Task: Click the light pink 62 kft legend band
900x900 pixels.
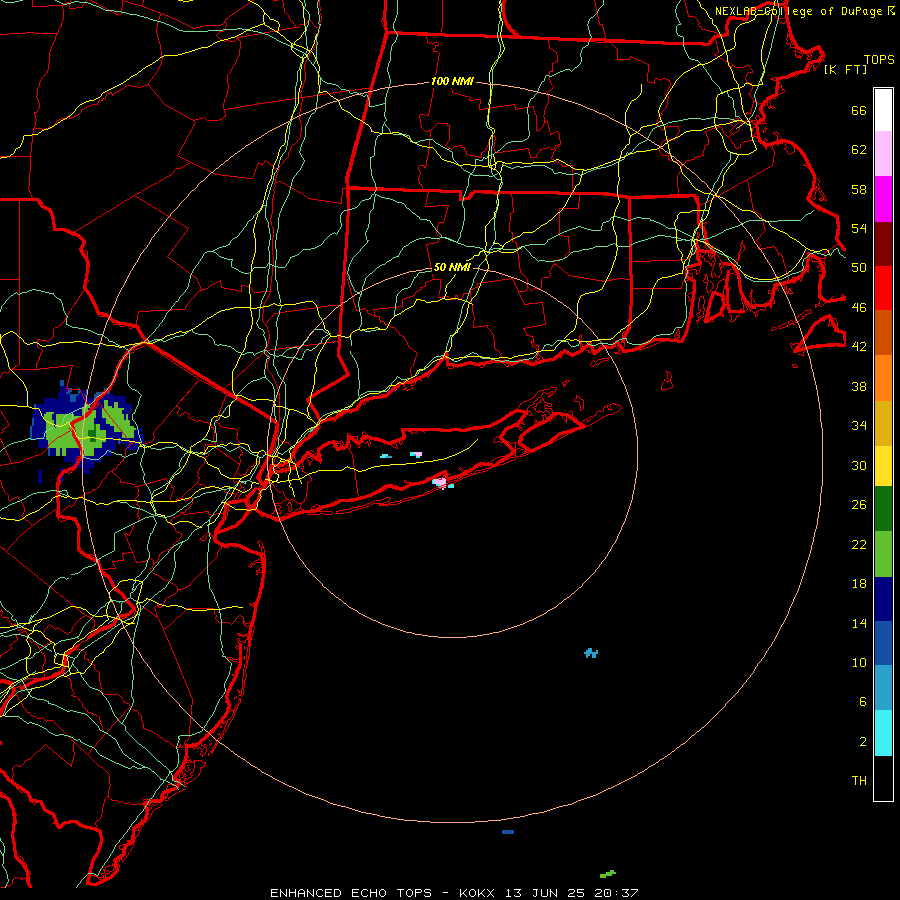Action: [x=883, y=154]
